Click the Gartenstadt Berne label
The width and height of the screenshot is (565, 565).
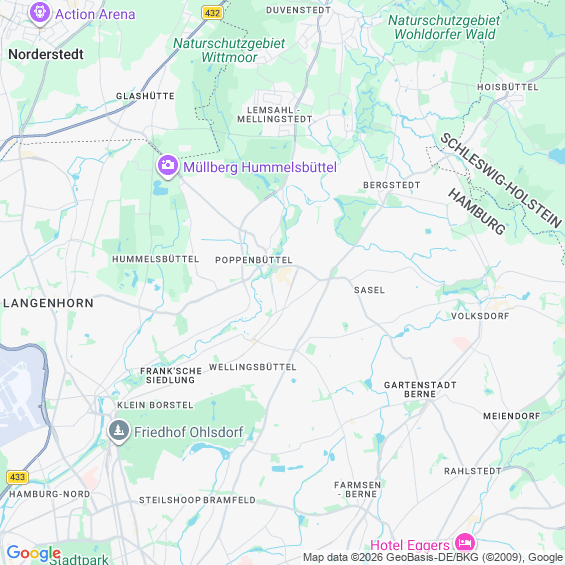coord(420,390)
